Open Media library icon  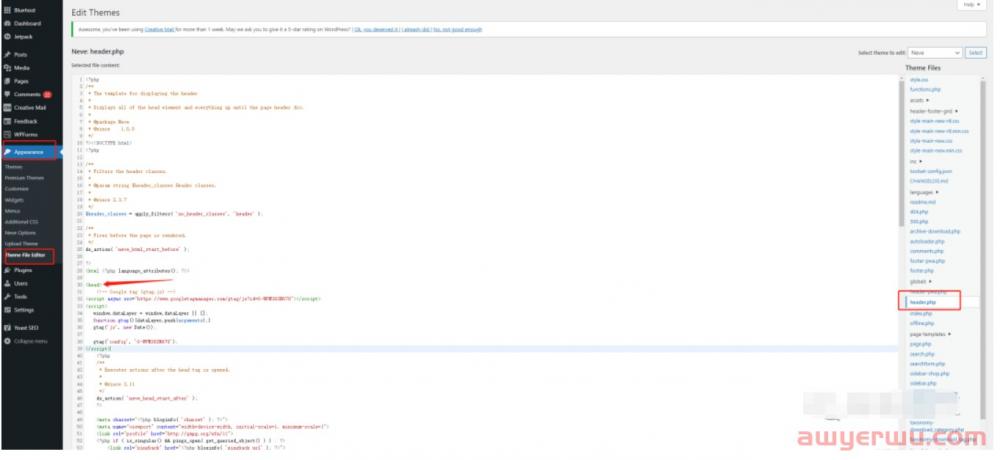coord(7,67)
